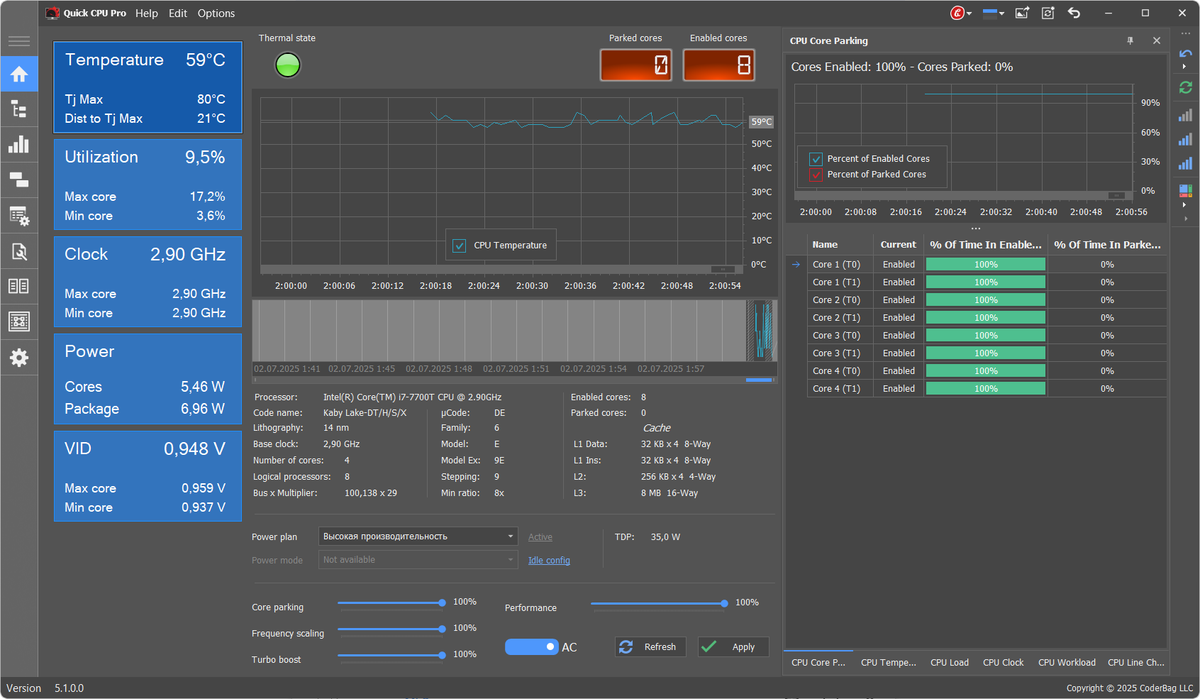This screenshot has width=1200, height=699.
Task: Click the Utilization tile
Action: point(147,184)
